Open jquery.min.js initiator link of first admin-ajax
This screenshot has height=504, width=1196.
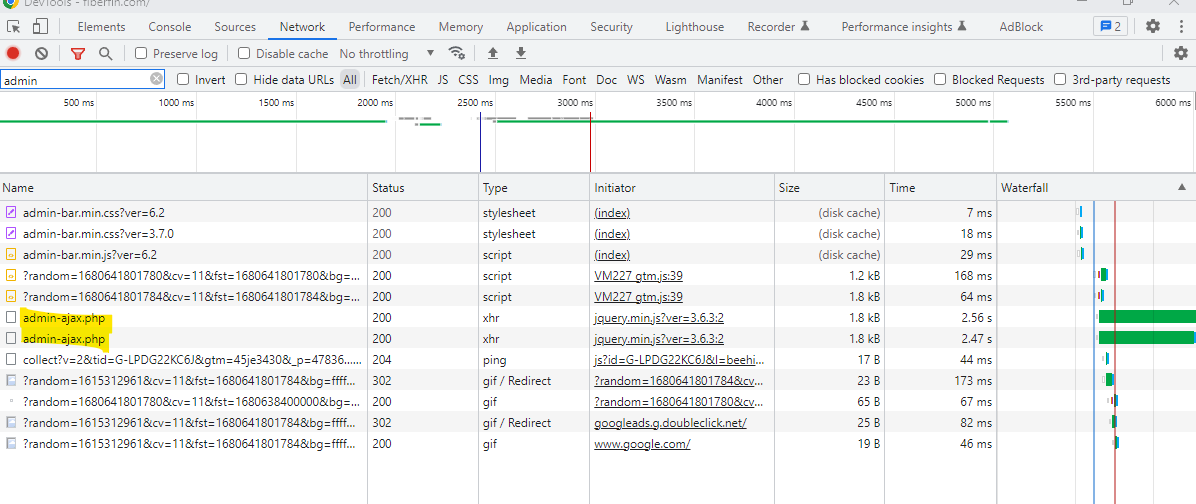coord(659,318)
